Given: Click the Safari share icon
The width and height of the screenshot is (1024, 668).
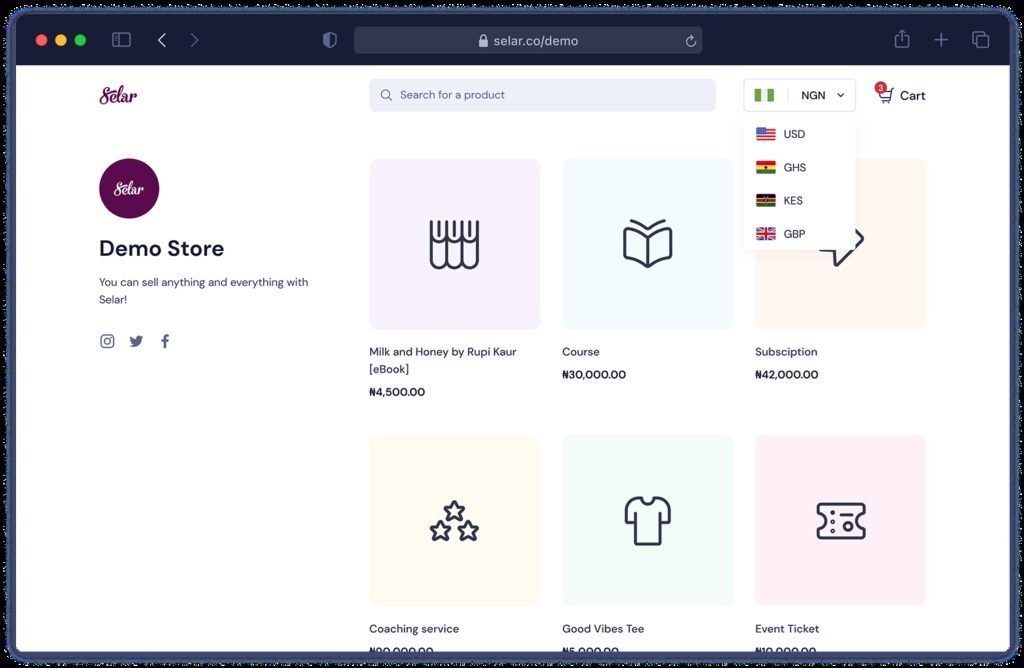Looking at the screenshot, I should coord(901,40).
